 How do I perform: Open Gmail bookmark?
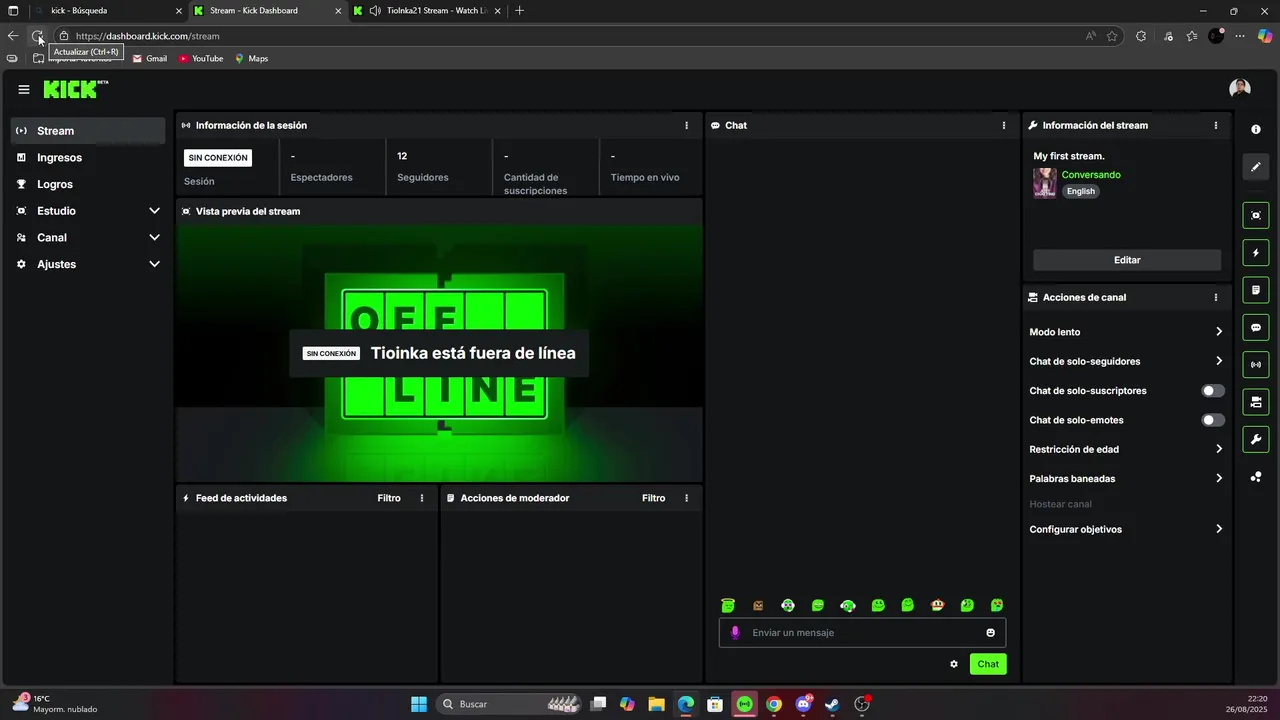click(x=150, y=59)
